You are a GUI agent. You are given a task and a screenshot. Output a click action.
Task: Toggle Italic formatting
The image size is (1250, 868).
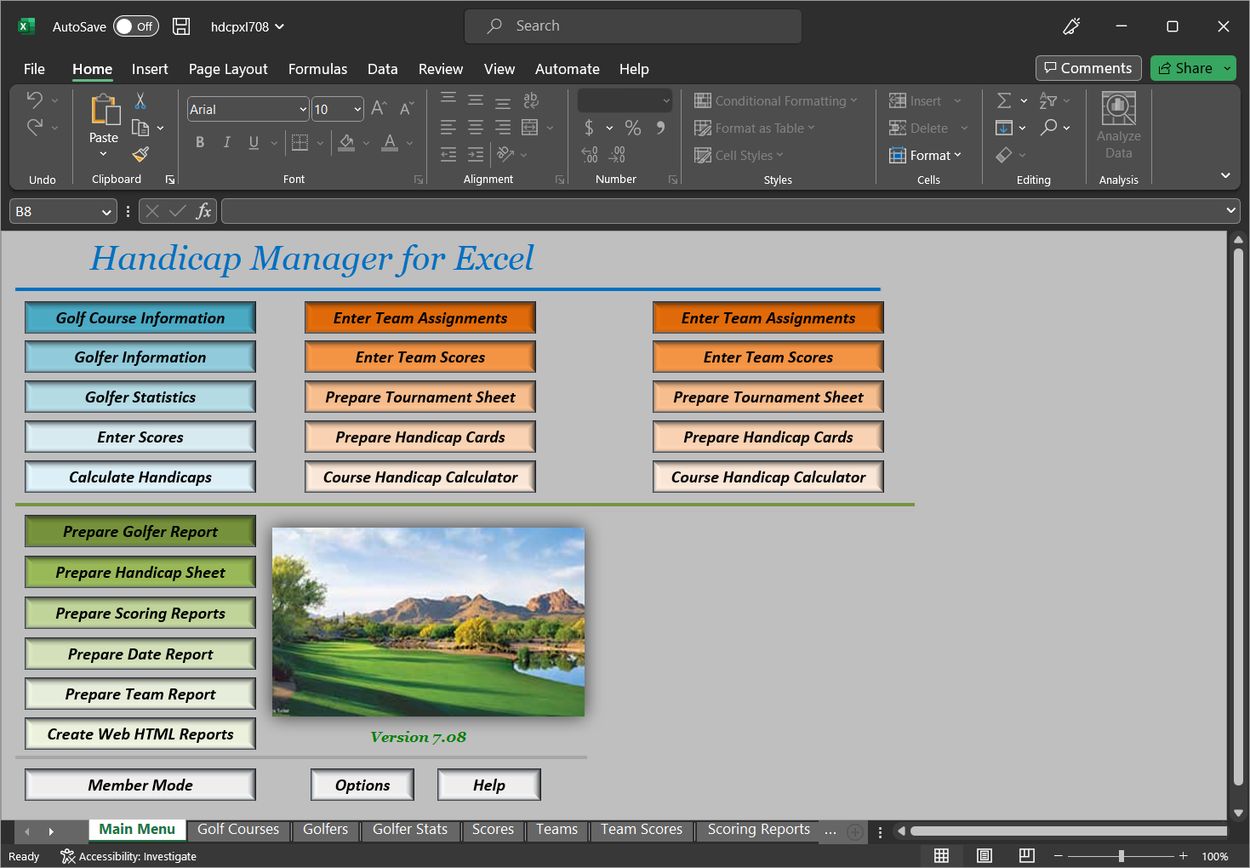[227, 143]
